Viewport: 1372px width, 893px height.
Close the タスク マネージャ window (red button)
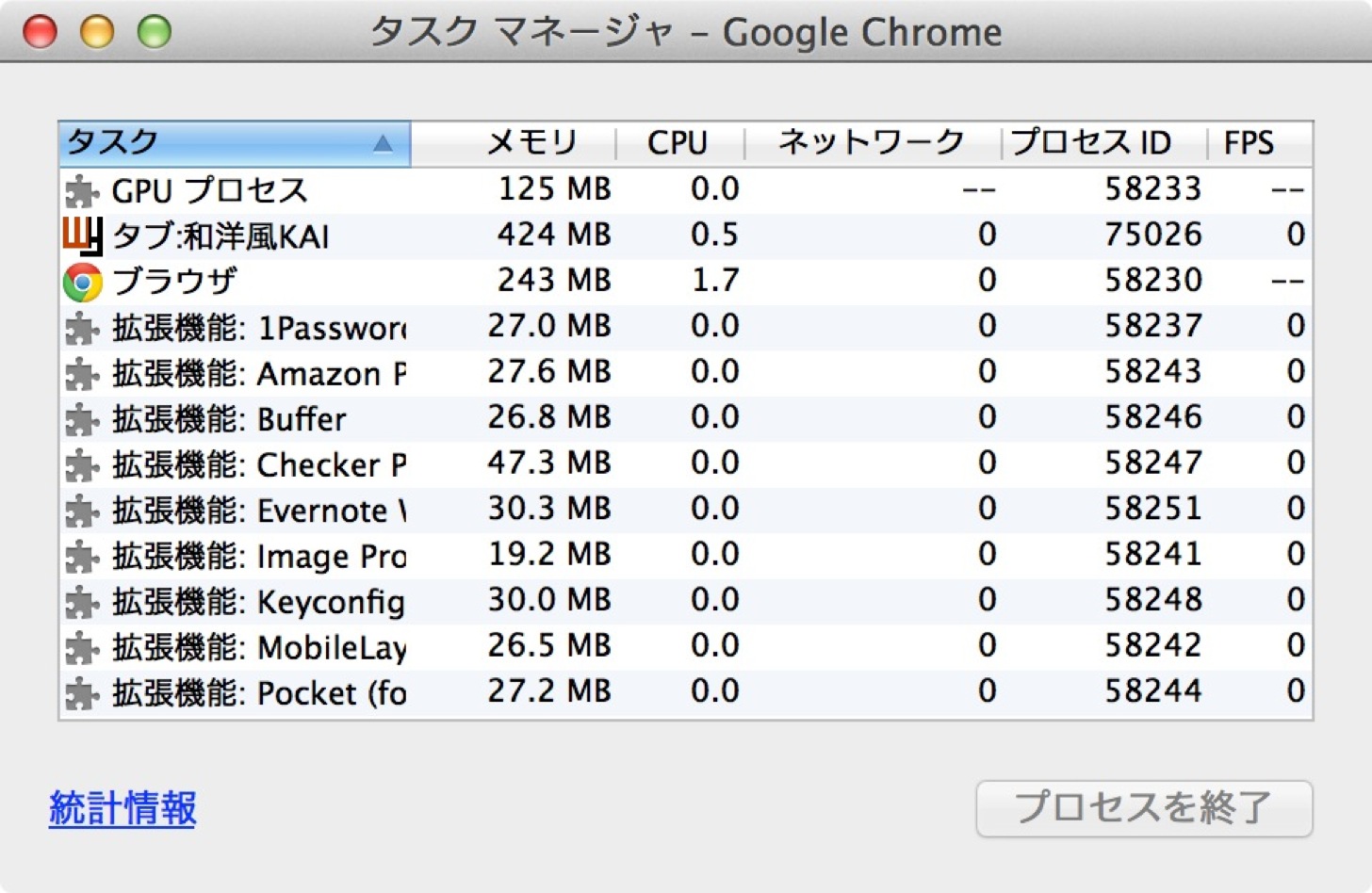coord(40,32)
